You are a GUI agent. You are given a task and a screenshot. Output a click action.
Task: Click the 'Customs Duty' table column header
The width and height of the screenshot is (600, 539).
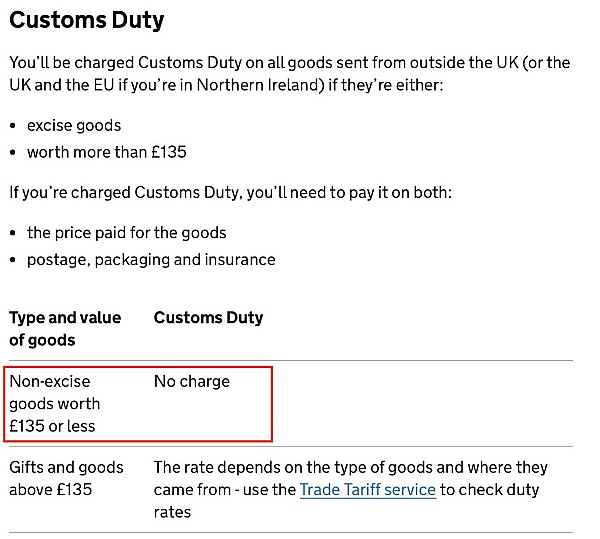(x=209, y=318)
